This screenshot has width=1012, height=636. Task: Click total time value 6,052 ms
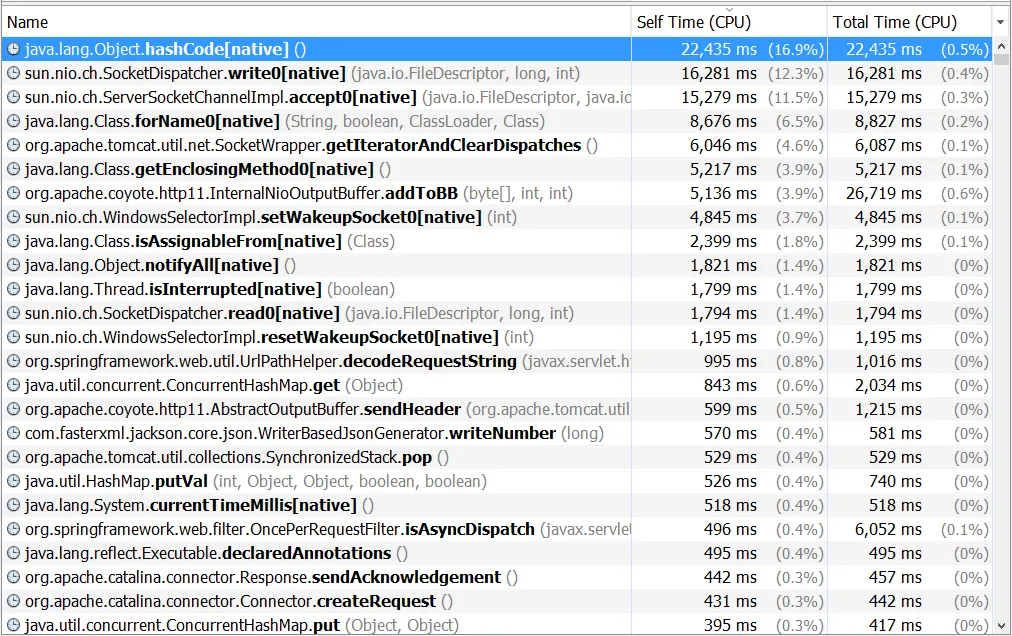pyautogui.click(x=888, y=529)
